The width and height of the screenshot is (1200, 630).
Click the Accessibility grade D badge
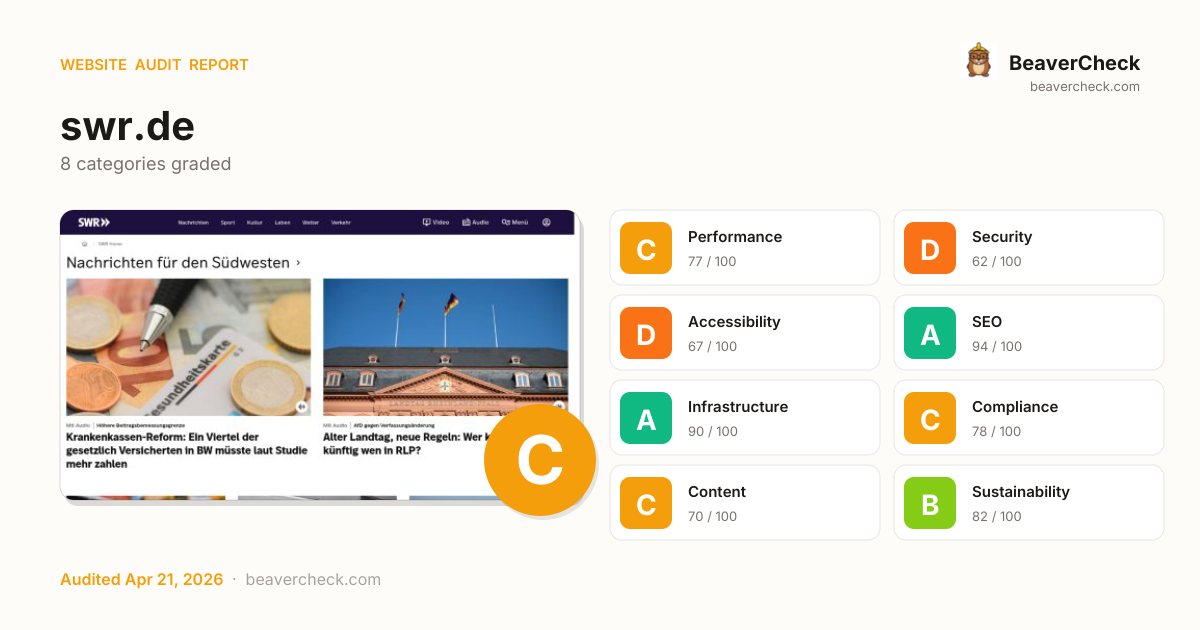tap(646, 333)
